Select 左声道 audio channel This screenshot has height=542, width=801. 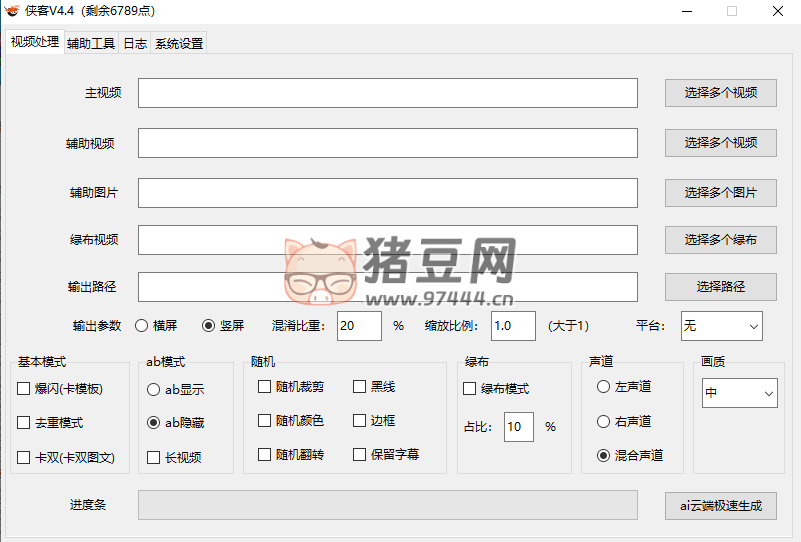[x=603, y=387]
